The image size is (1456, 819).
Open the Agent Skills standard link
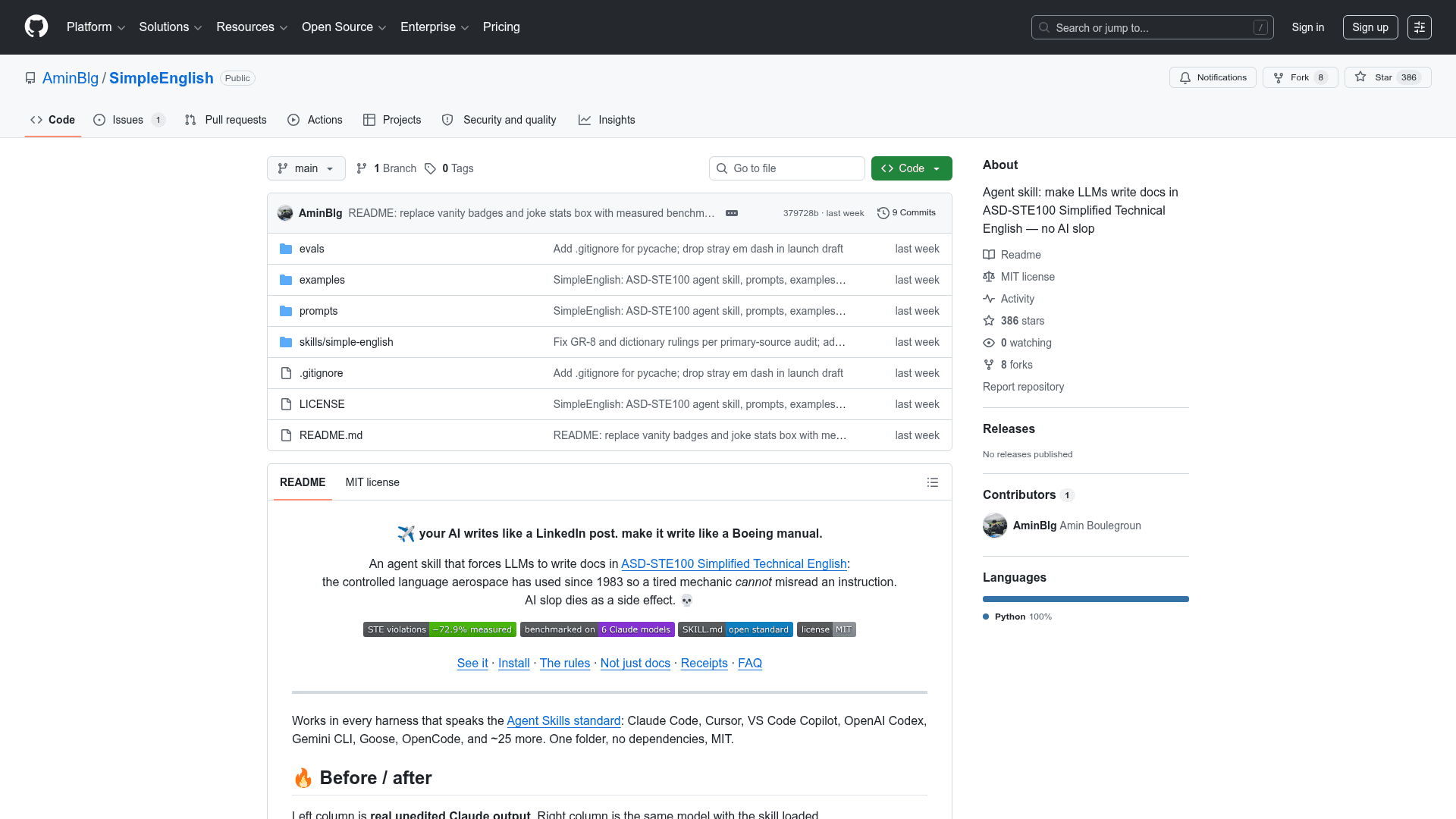[x=564, y=721]
